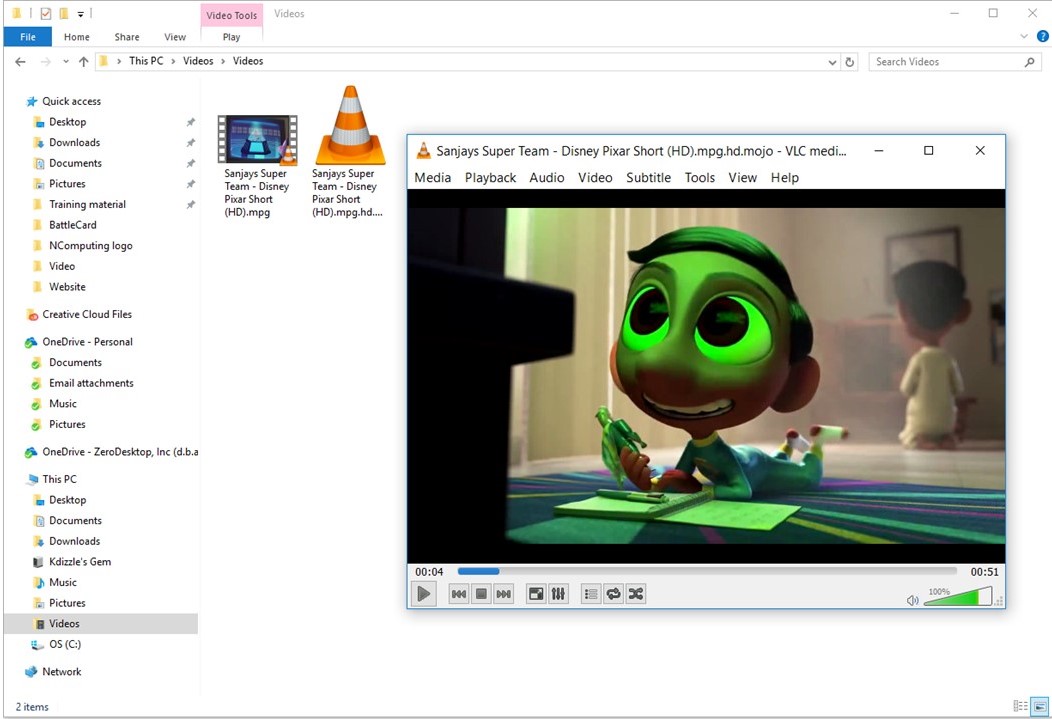This screenshot has height=719, width=1052.
Task: Open the Audio menu in VLC
Action: coord(547,178)
